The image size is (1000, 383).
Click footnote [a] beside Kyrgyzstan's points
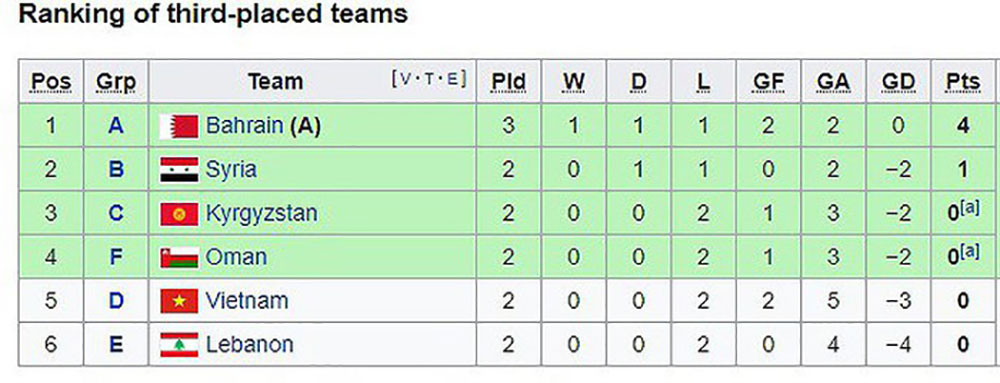970,206
